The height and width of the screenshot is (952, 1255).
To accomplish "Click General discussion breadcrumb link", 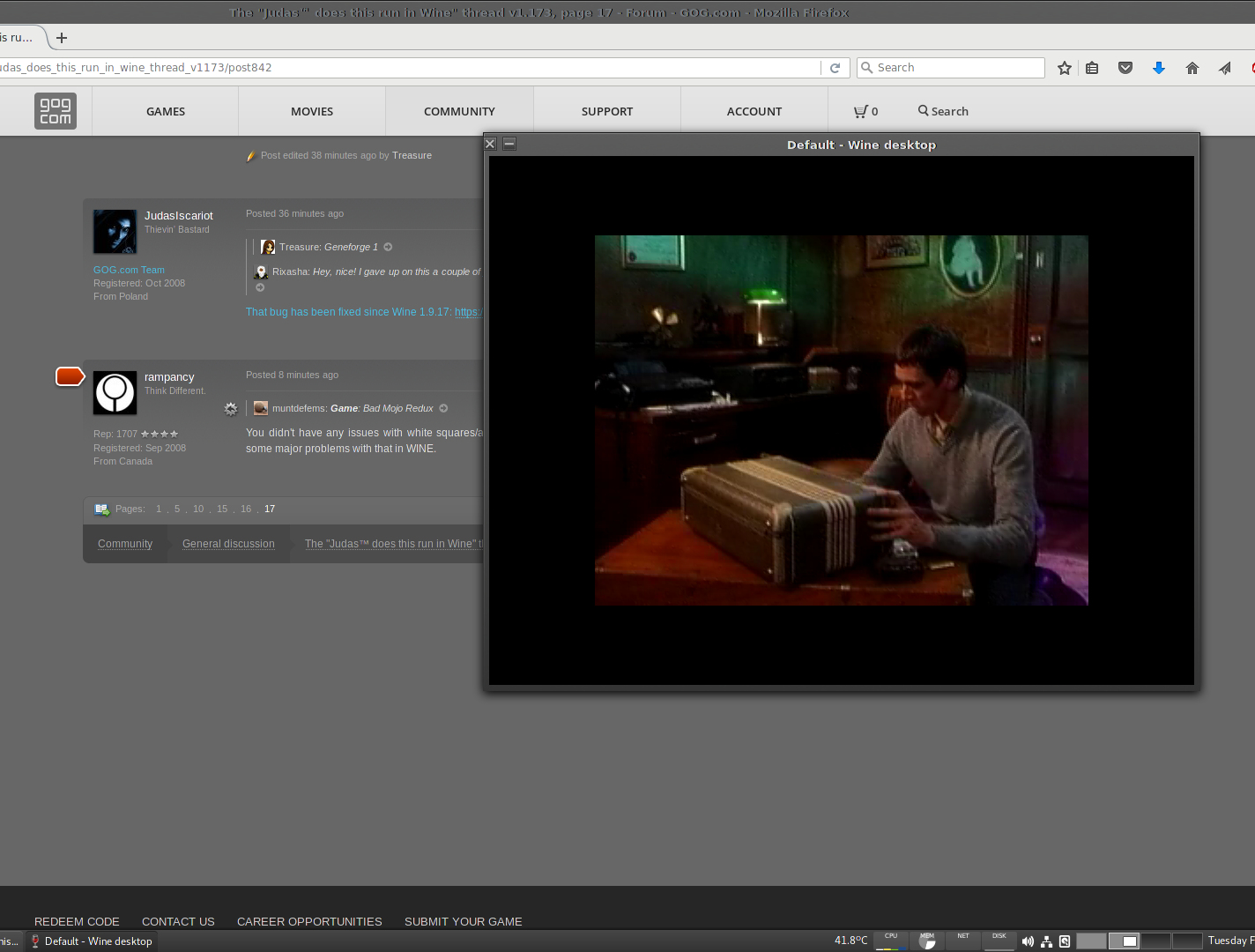I will (228, 544).
